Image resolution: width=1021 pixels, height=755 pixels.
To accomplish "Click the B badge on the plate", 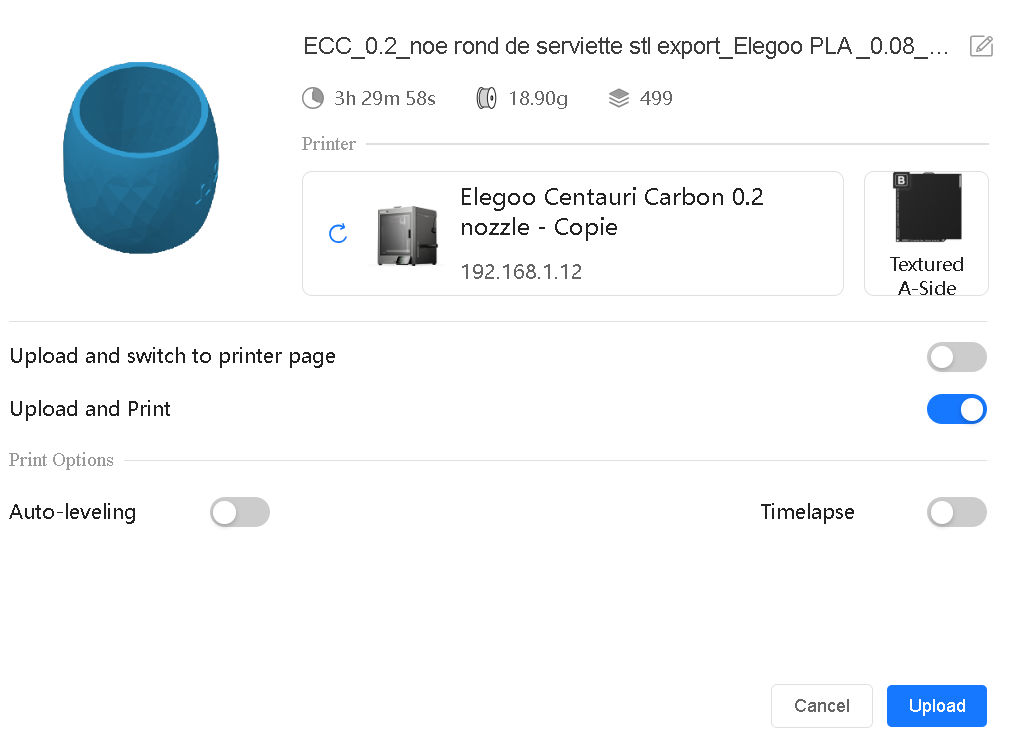I will click(901, 181).
